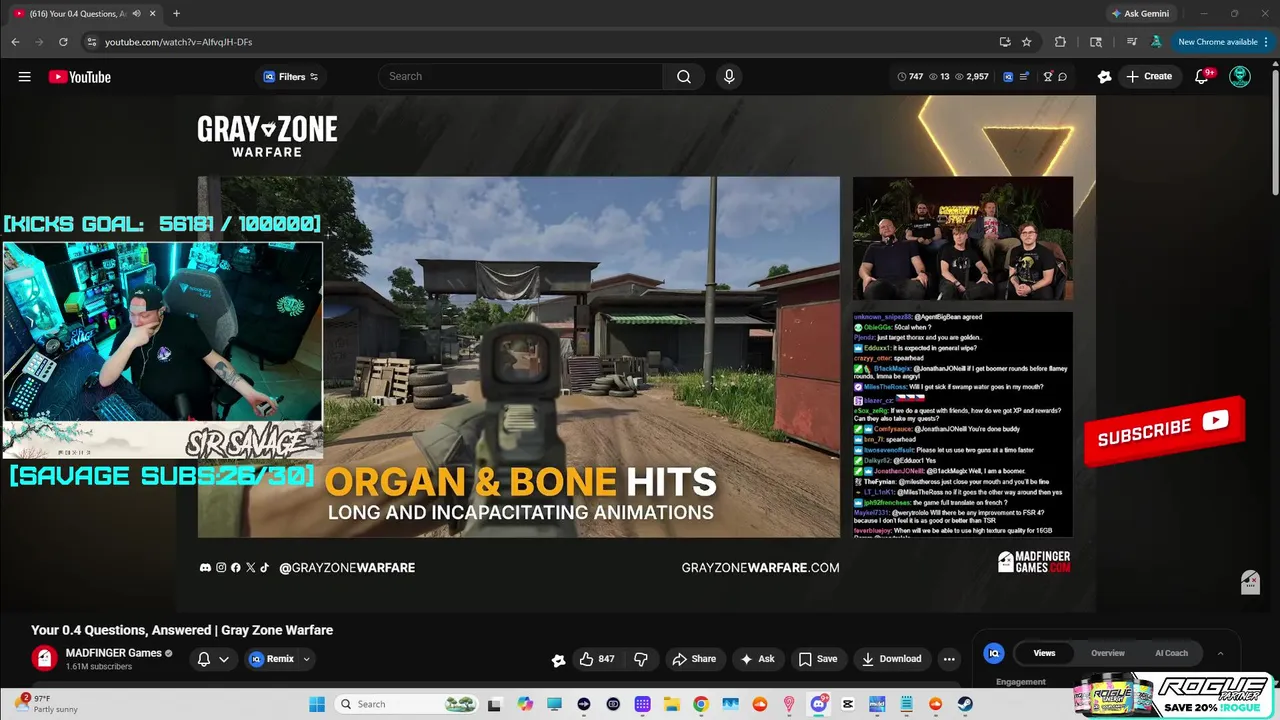Save video to playlist
The image size is (1280, 720).
click(817, 659)
